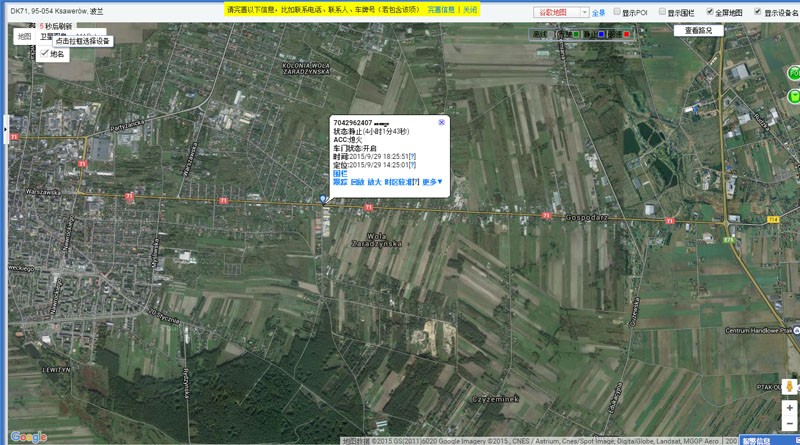
Task: Click the vehicle location marker on map
Action: (x=322, y=199)
